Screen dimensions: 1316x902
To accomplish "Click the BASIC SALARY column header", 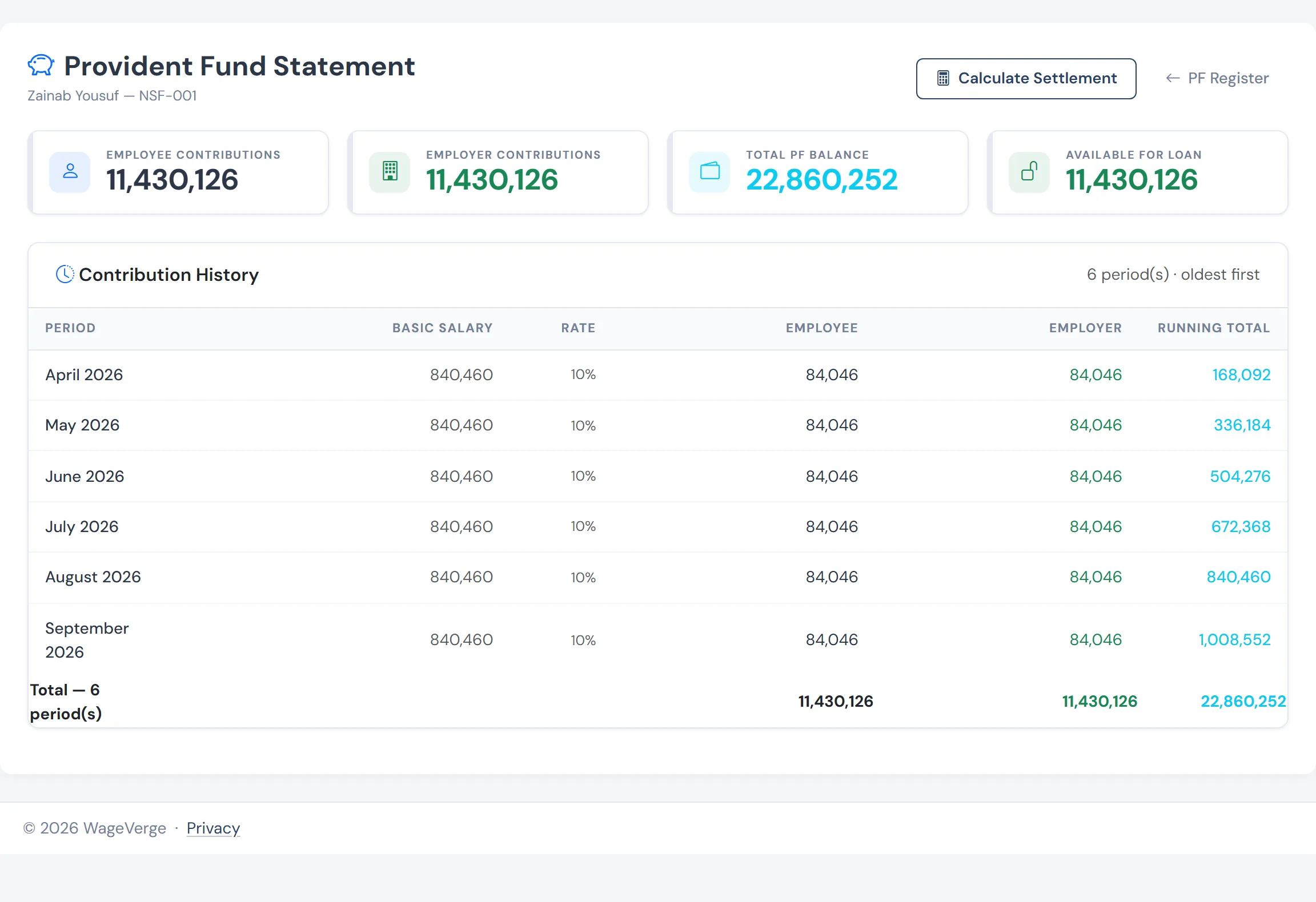I will coord(442,328).
